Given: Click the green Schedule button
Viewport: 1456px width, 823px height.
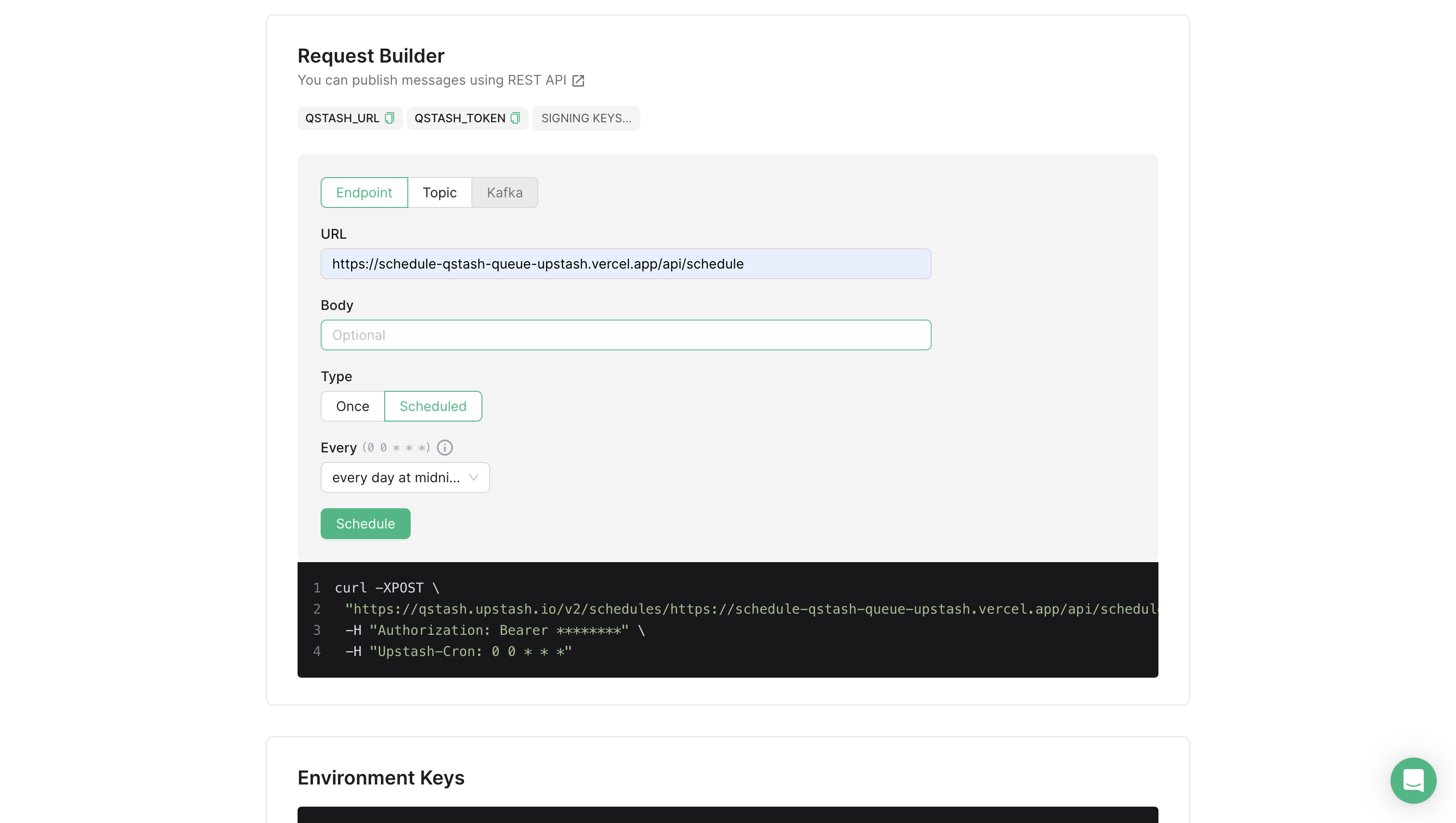Looking at the screenshot, I should coord(364,524).
